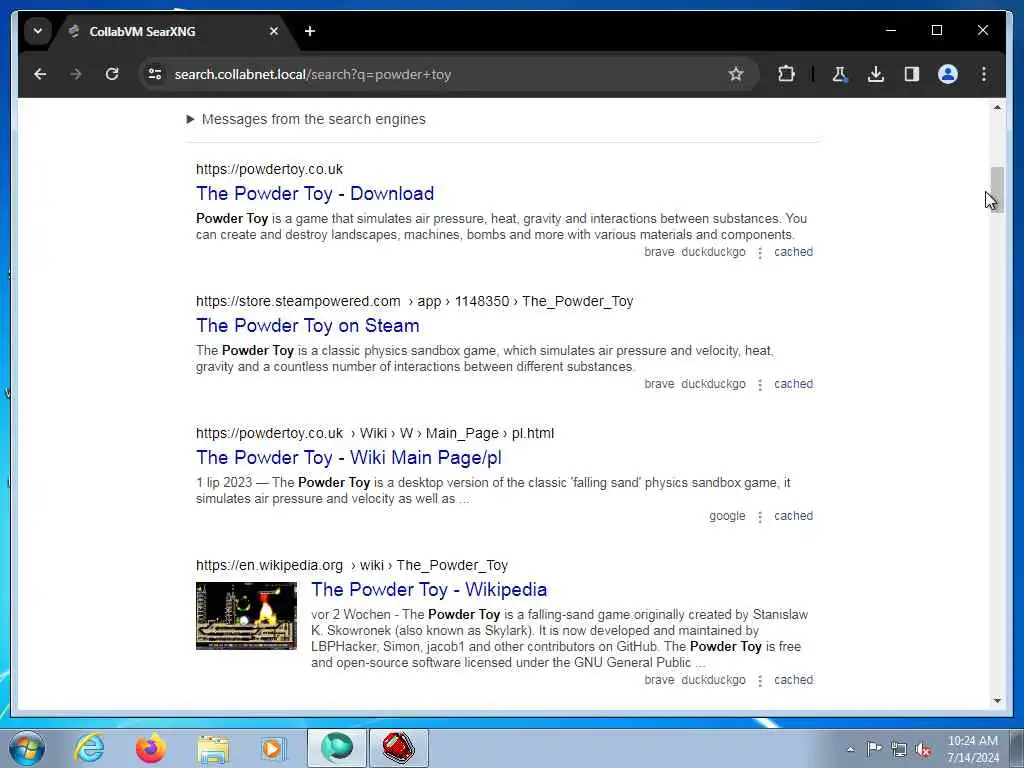
Task: Click the en.wikipedia.org URL text
Action: 269,566
